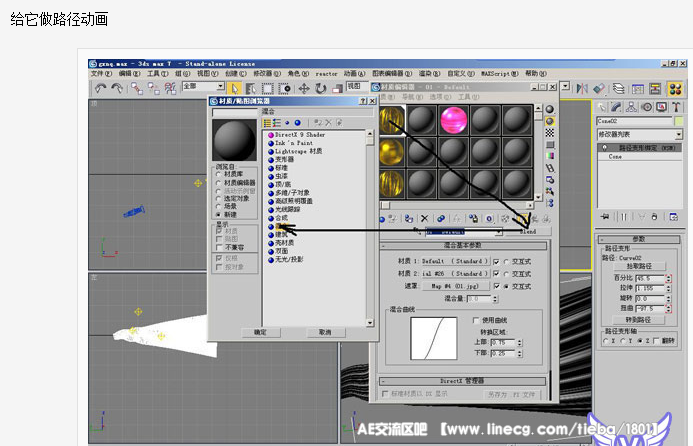Open the 帮助 menu
Screen dimensions: 693x446
(536, 73)
